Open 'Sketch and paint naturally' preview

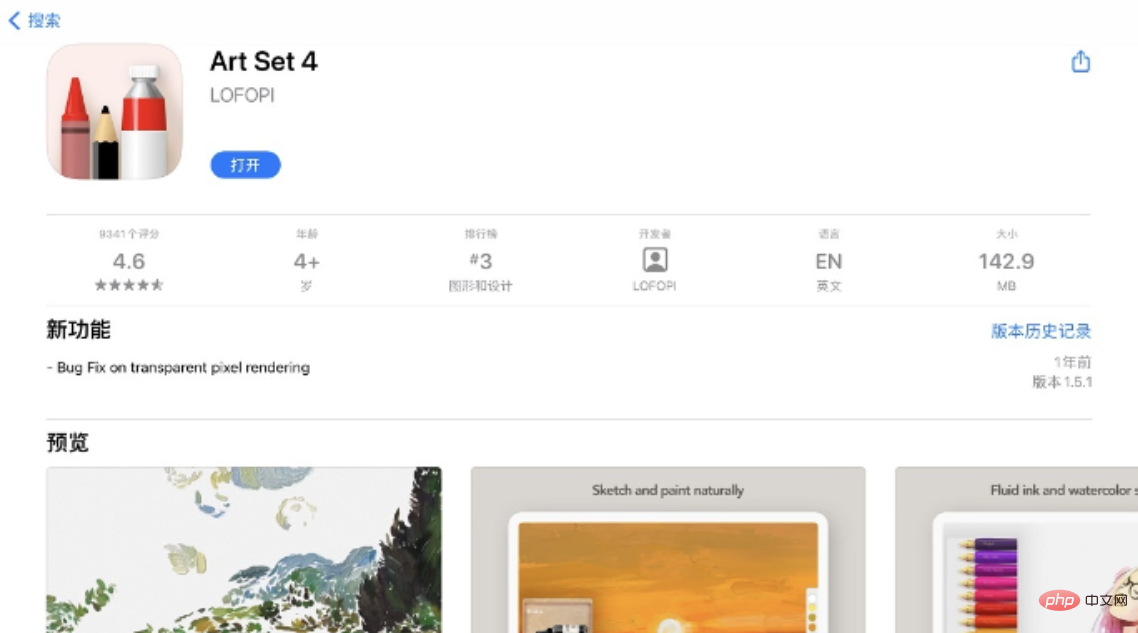668,549
